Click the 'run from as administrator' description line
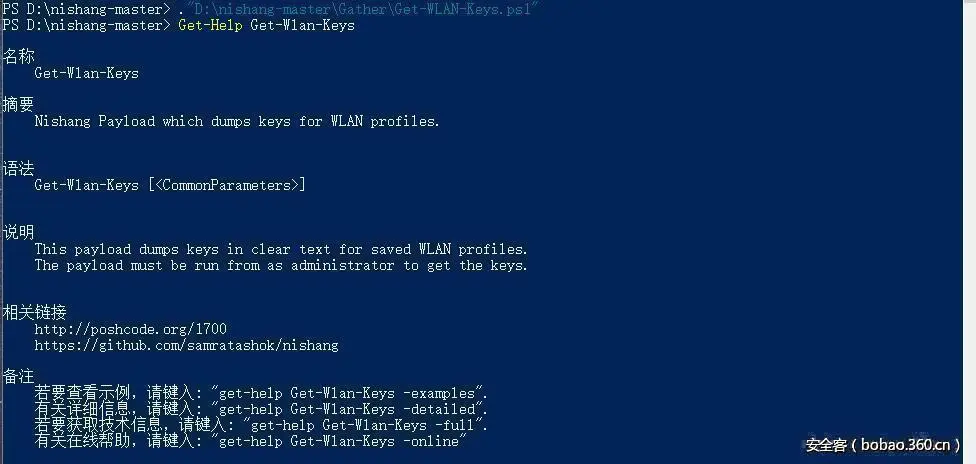The width and height of the screenshot is (976, 464). pyautogui.click(x=281, y=265)
